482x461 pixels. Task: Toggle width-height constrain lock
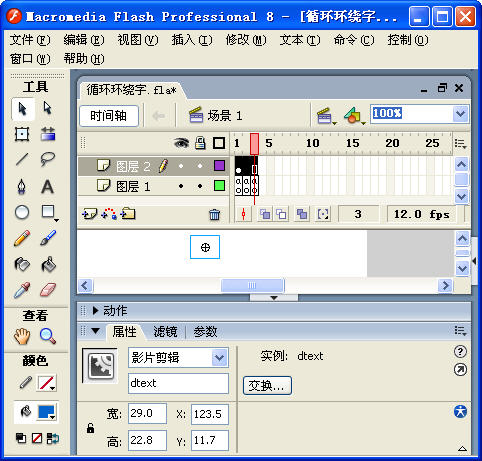pyautogui.click(x=90, y=428)
